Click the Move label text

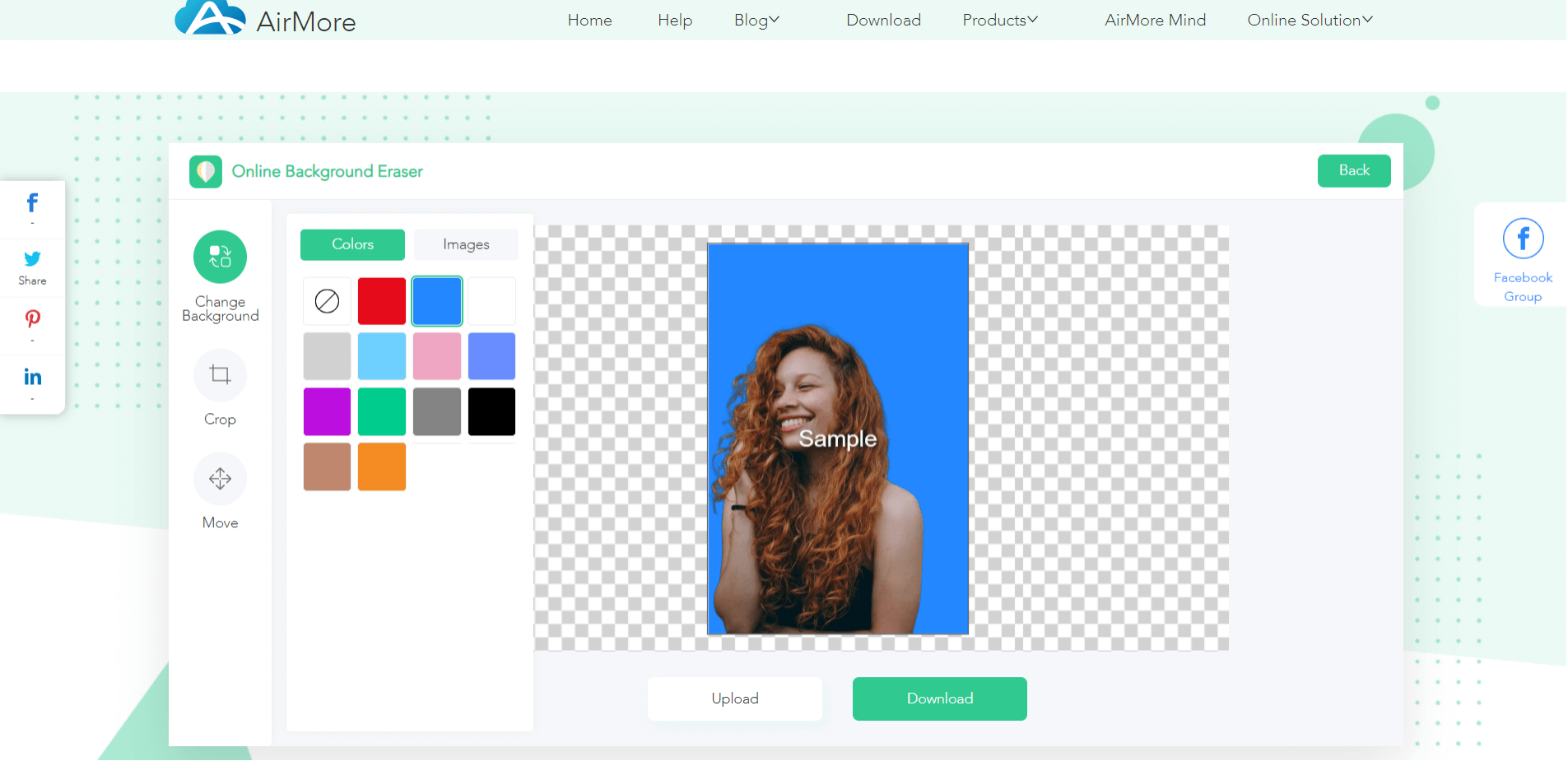[x=220, y=522]
